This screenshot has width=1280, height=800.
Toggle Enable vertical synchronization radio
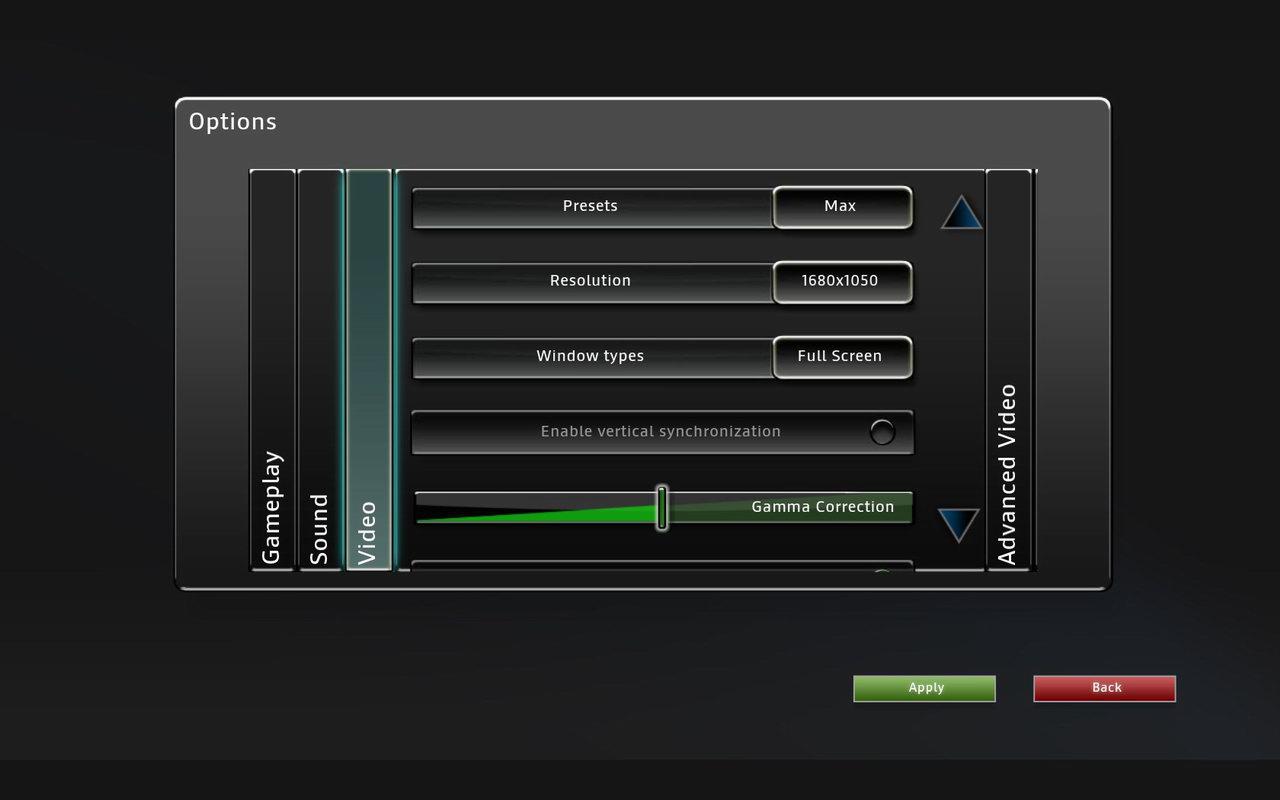[882, 432]
